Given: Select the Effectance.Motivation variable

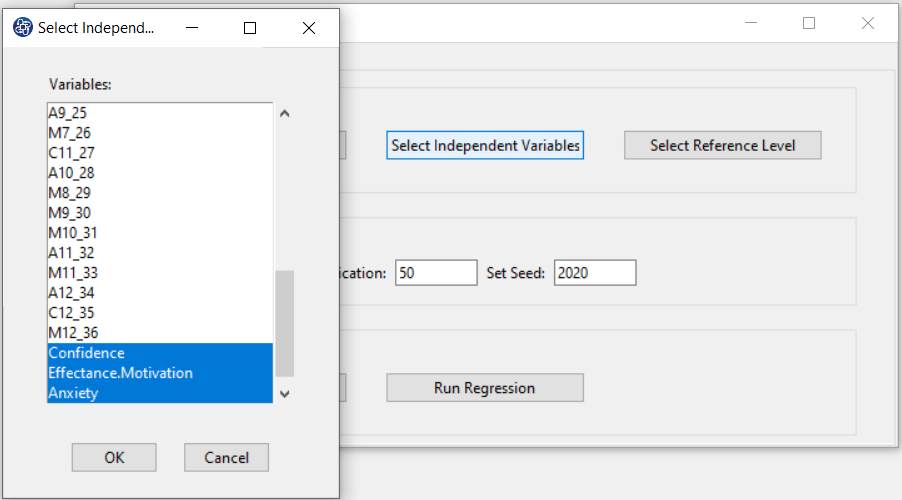Looking at the screenshot, I should tap(160, 373).
